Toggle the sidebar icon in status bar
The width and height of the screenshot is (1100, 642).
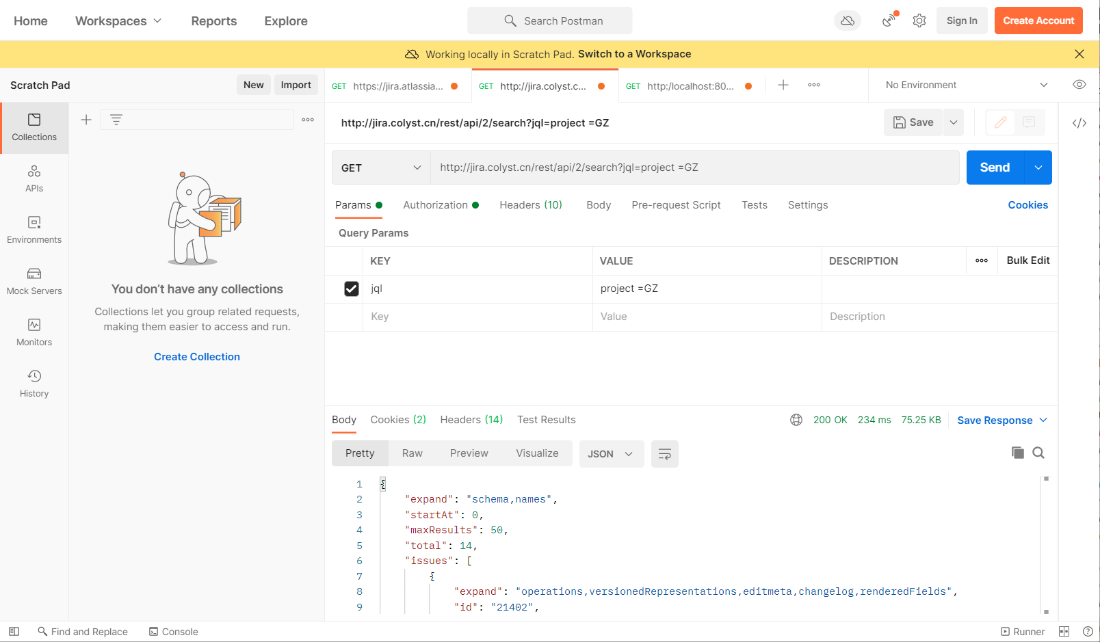click(14, 631)
